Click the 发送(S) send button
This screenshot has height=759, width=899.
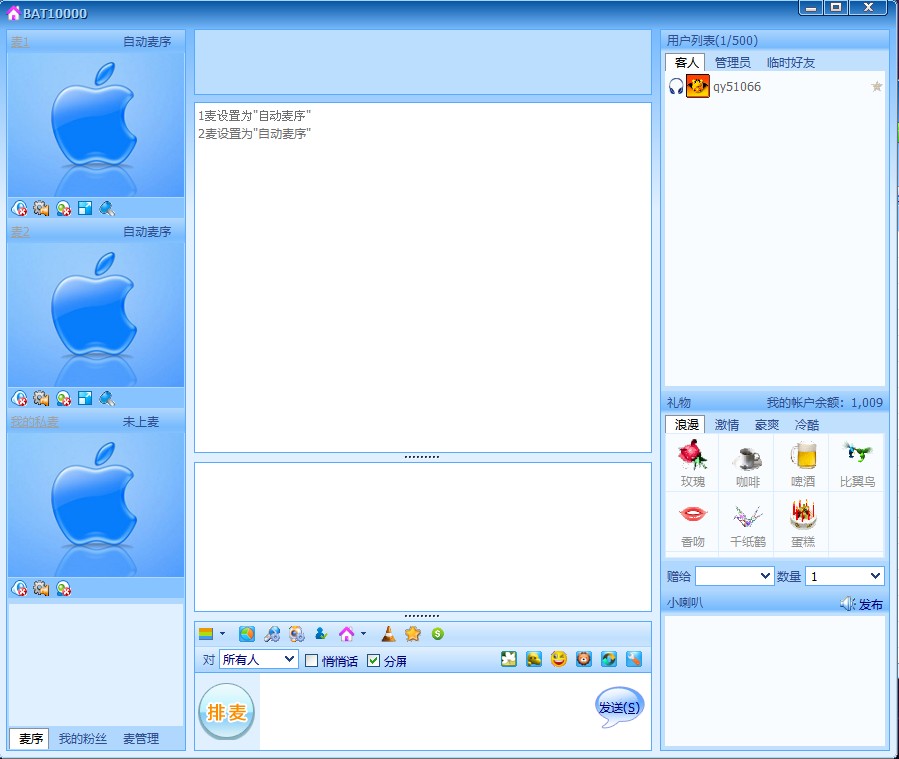tap(619, 707)
